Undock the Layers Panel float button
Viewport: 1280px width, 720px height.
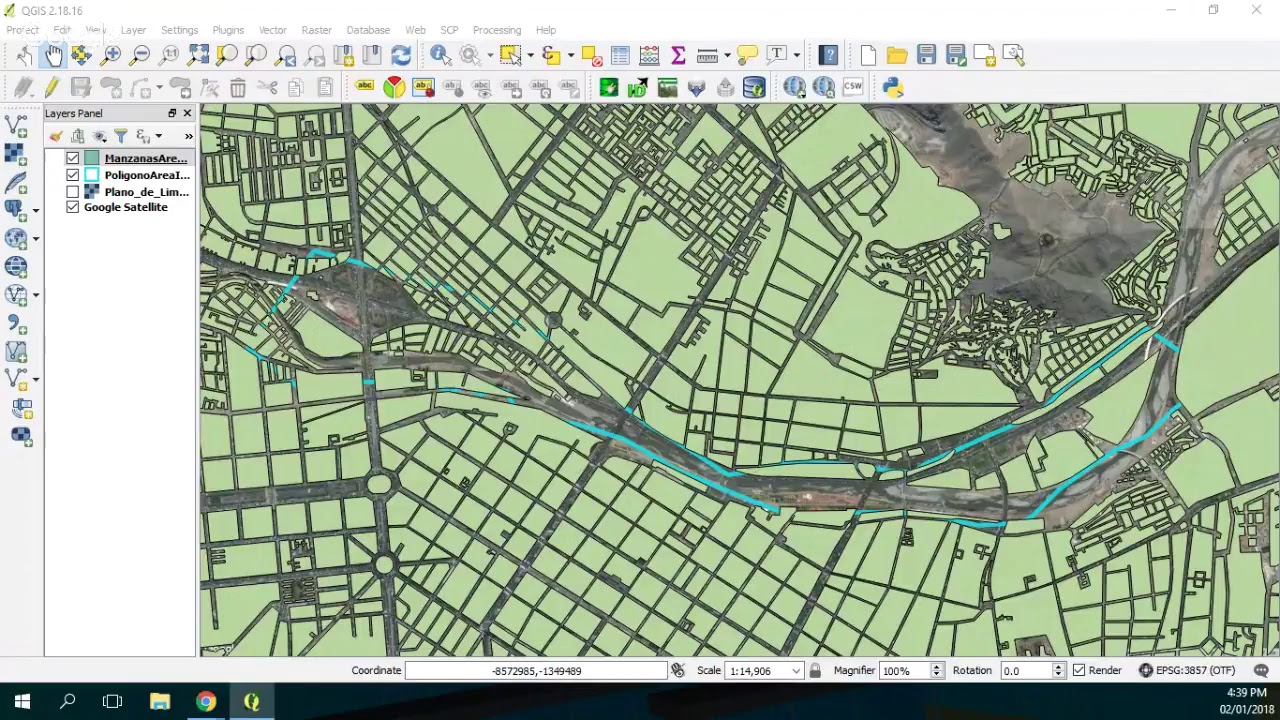172,113
